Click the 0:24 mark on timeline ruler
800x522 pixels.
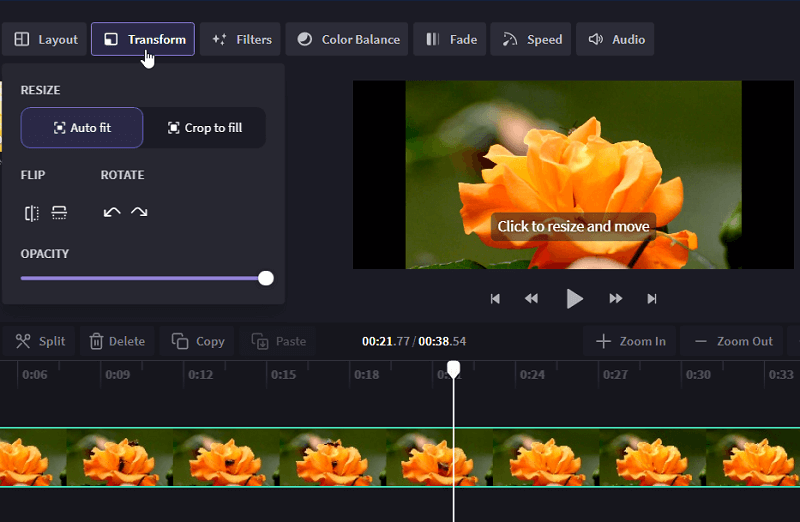(532, 375)
